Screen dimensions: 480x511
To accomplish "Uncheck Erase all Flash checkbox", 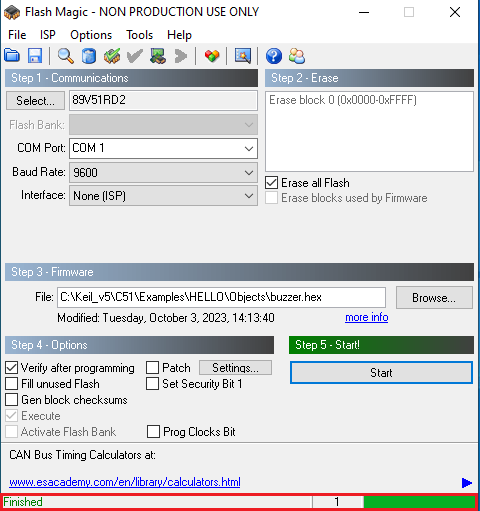I will point(271,183).
